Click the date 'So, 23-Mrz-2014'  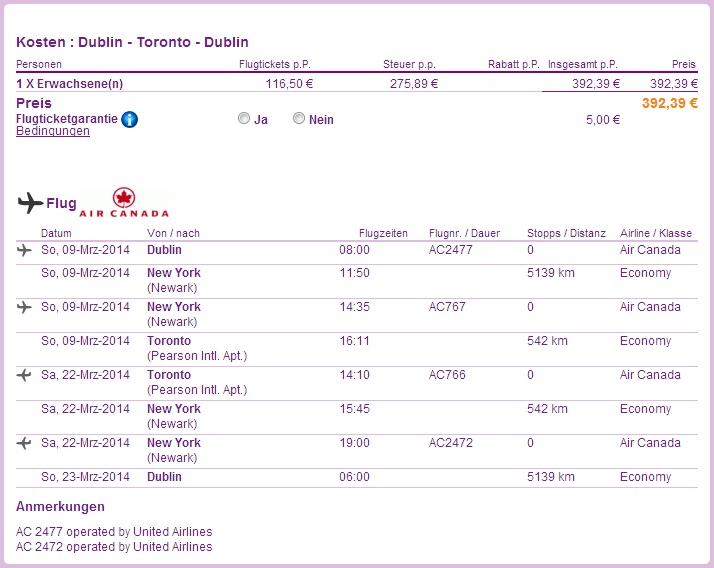86,477
